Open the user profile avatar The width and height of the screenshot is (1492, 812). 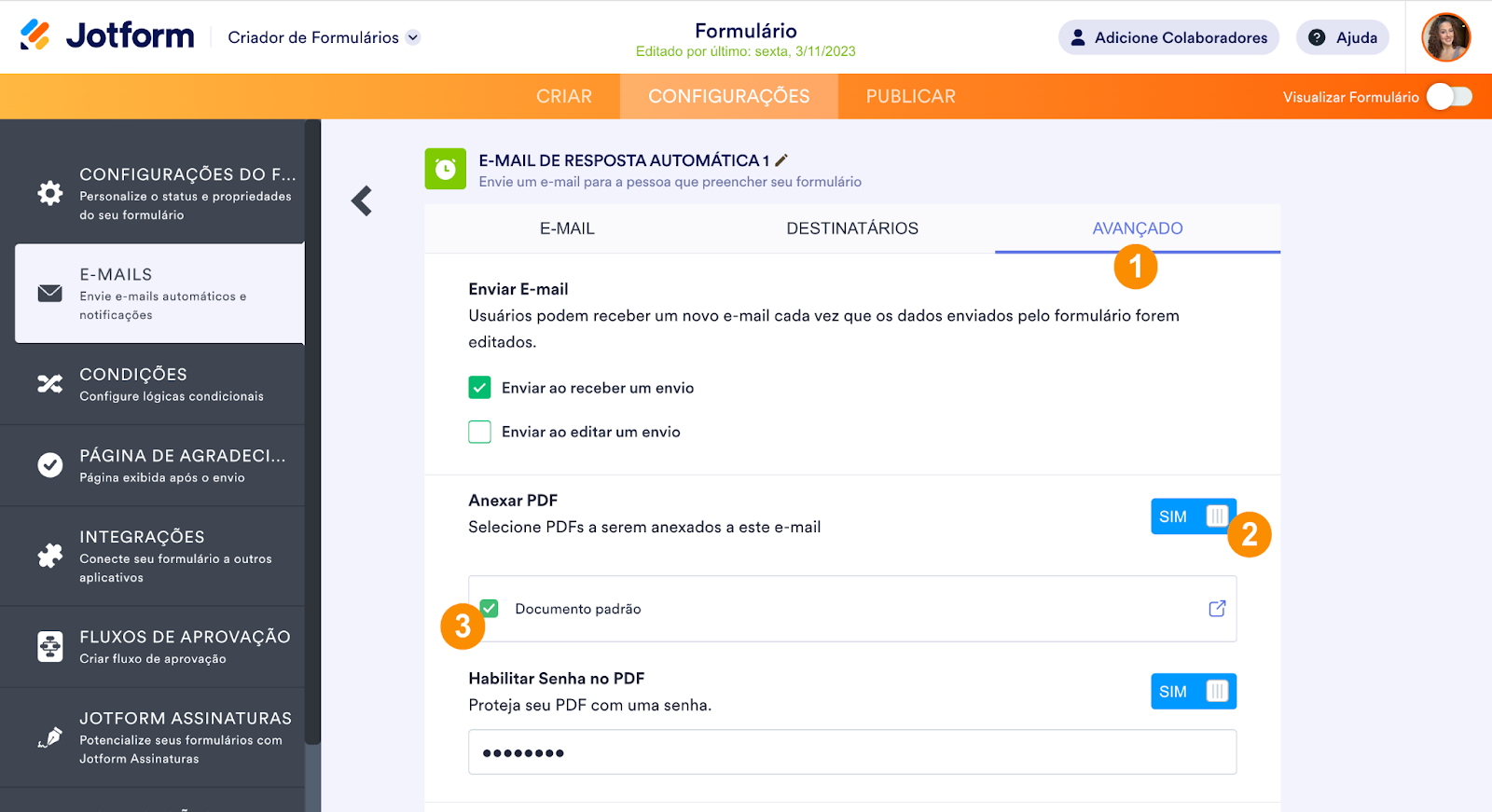(x=1445, y=37)
